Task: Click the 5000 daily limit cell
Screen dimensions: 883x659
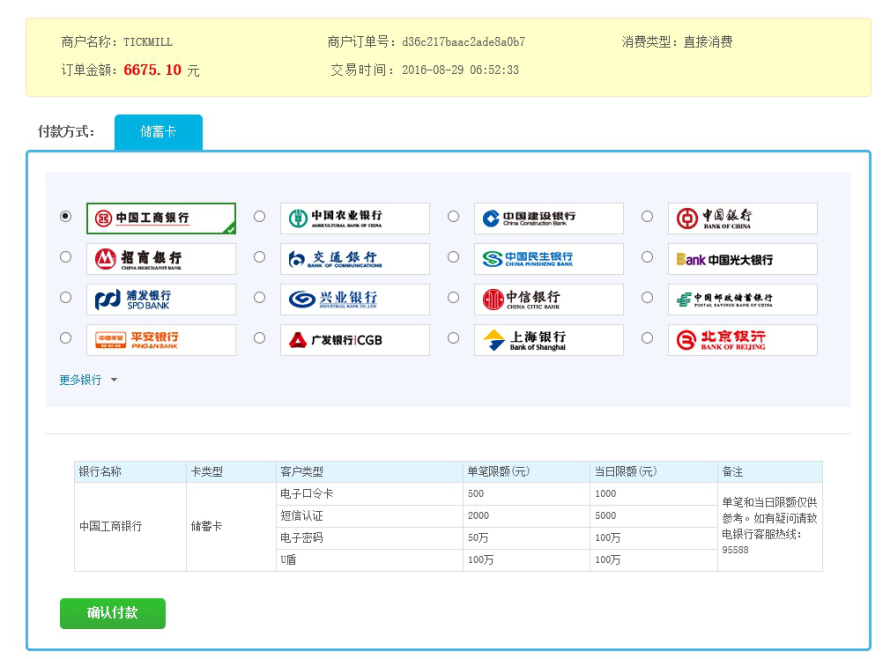Action: coord(654,516)
